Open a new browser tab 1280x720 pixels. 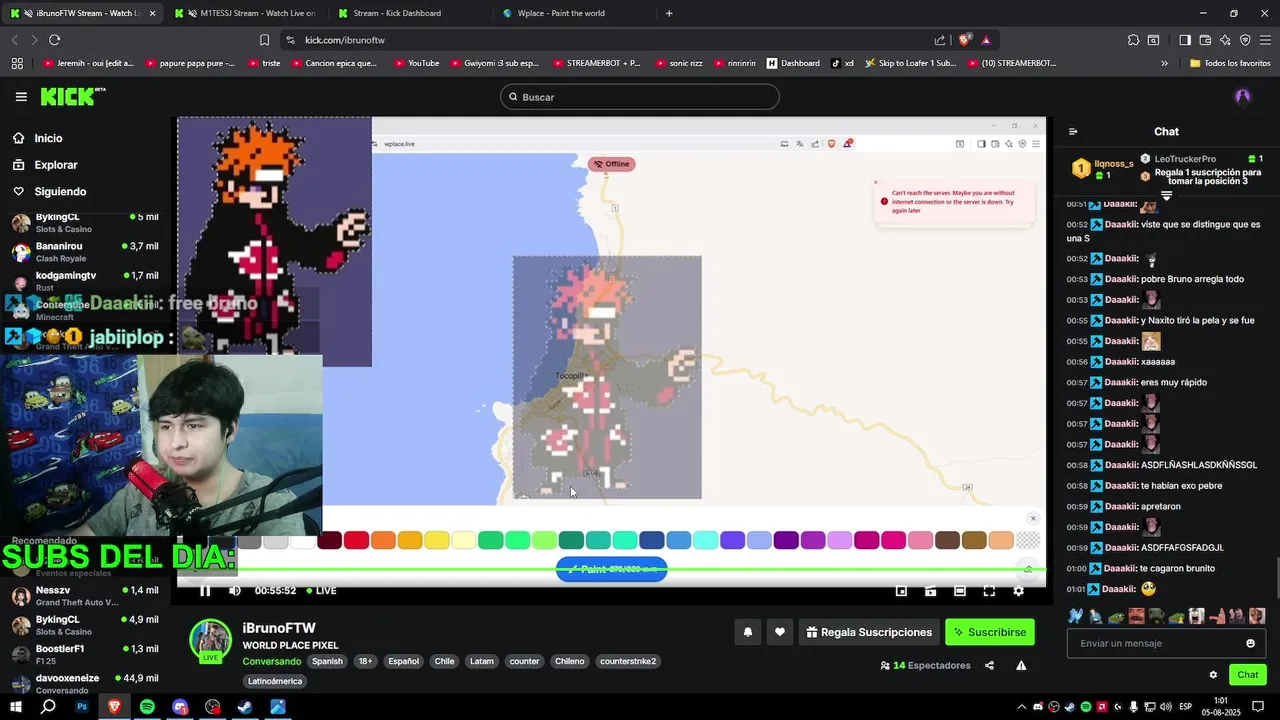coord(669,13)
